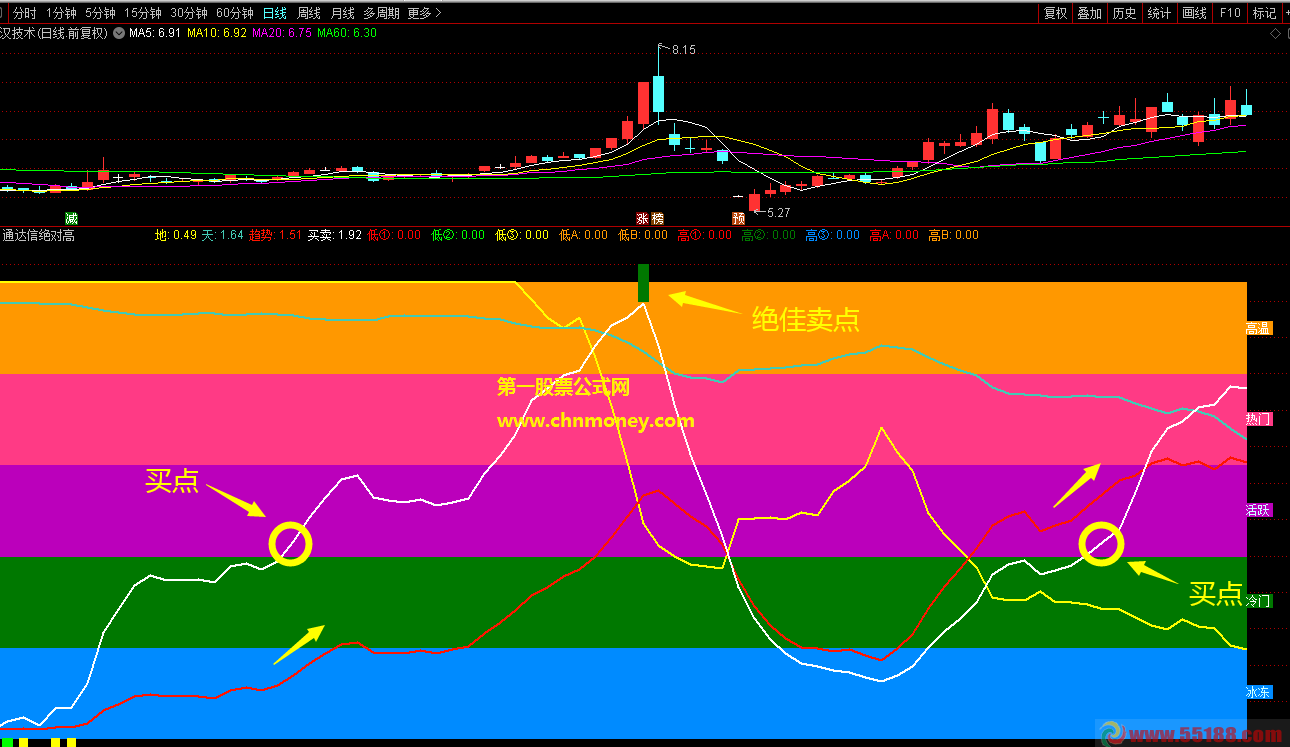Click the 标记 mark button

[1264, 13]
